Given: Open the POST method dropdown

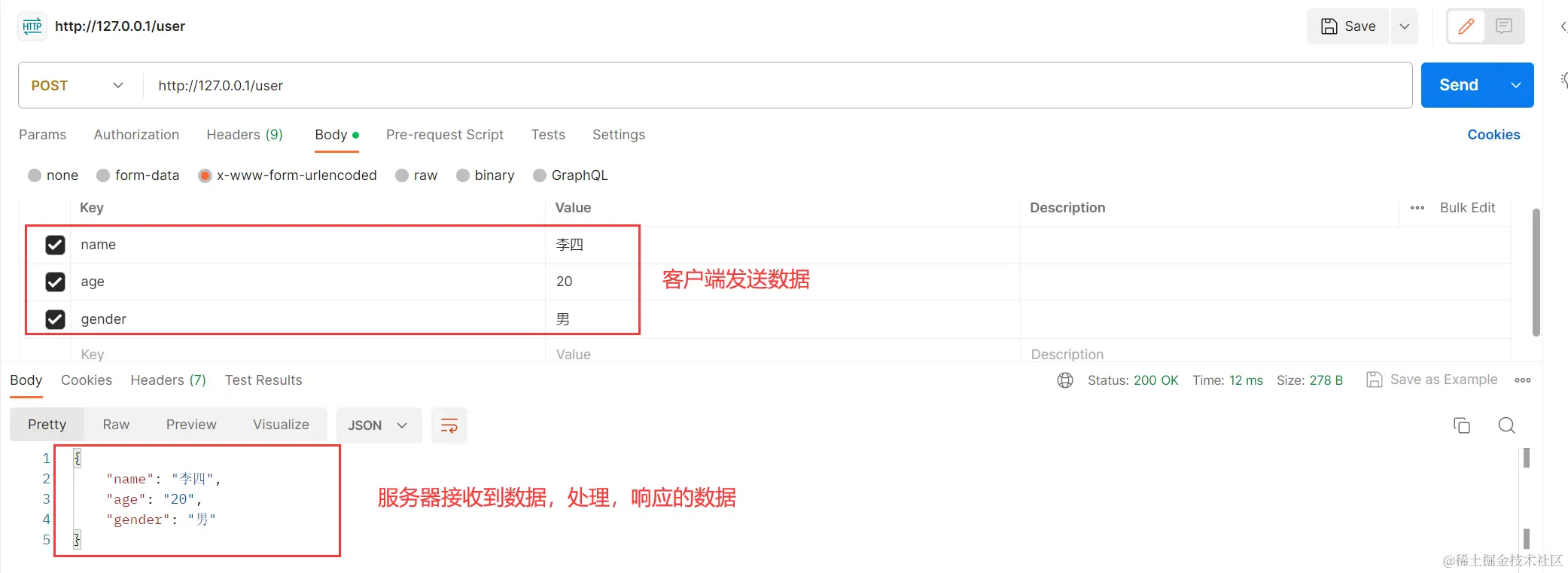Looking at the screenshot, I should (x=78, y=86).
